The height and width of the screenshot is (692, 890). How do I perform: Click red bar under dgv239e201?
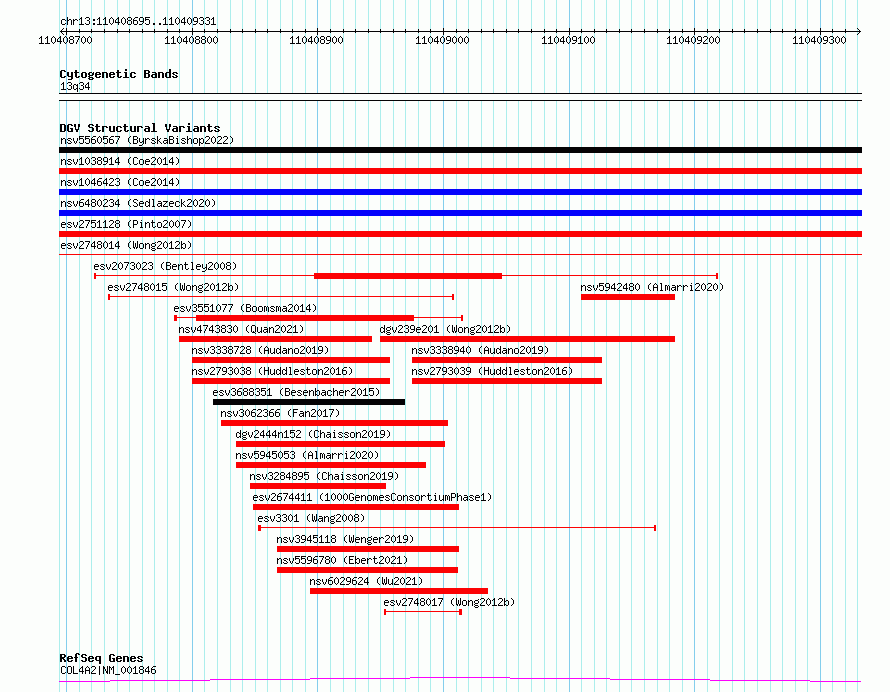click(x=528, y=339)
